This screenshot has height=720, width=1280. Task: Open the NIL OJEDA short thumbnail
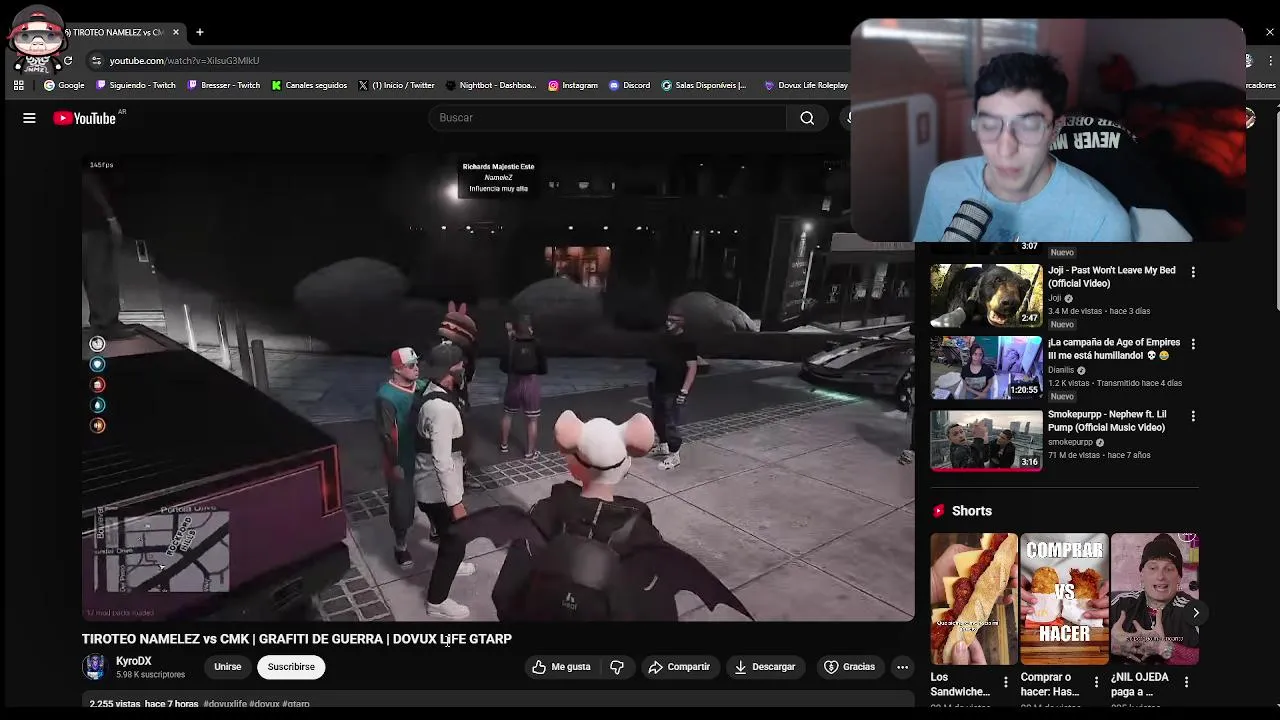pyautogui.click(x=1154, y=599)
